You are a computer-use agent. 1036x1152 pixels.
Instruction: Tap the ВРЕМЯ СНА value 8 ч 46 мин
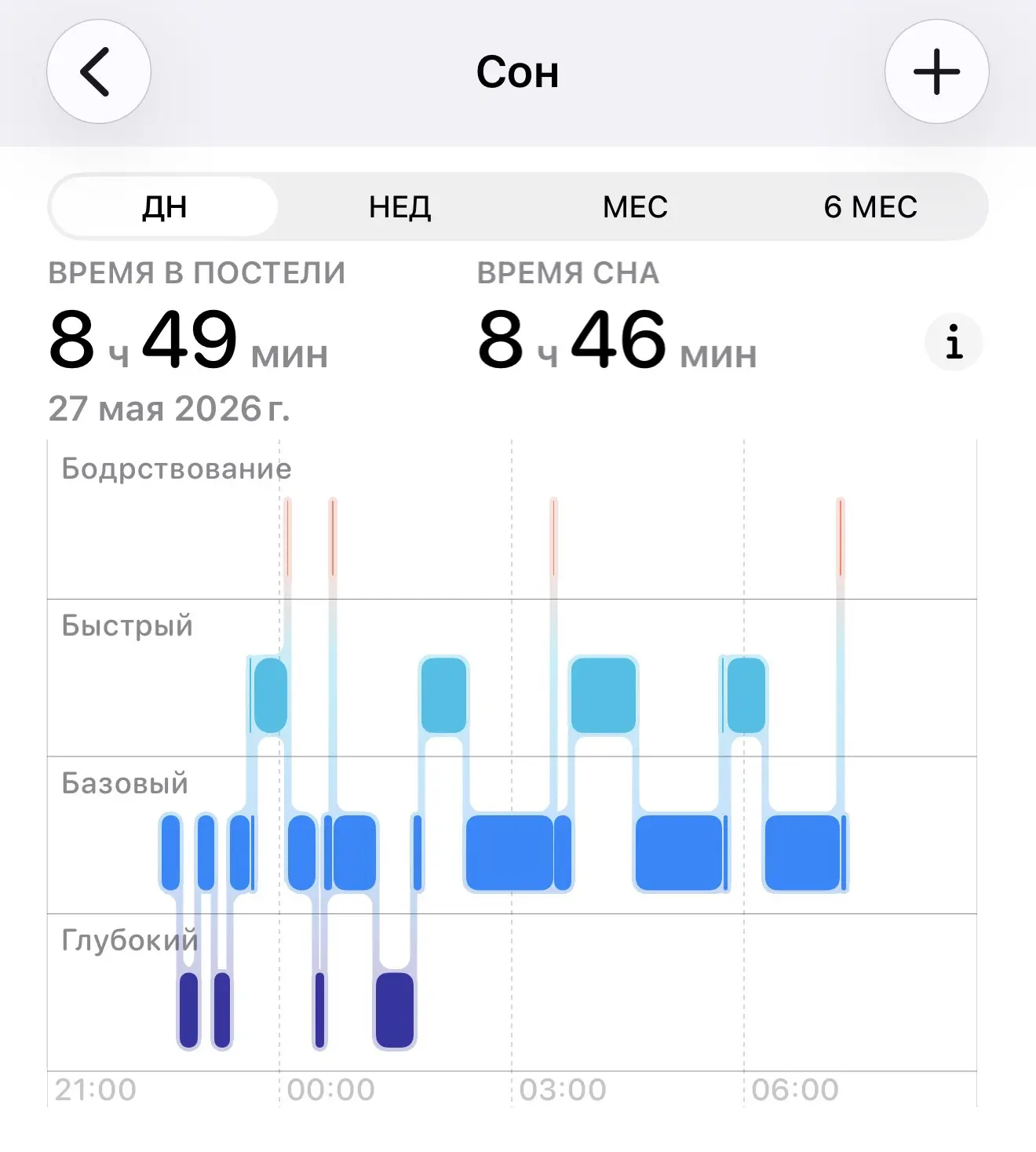[618, 341]
